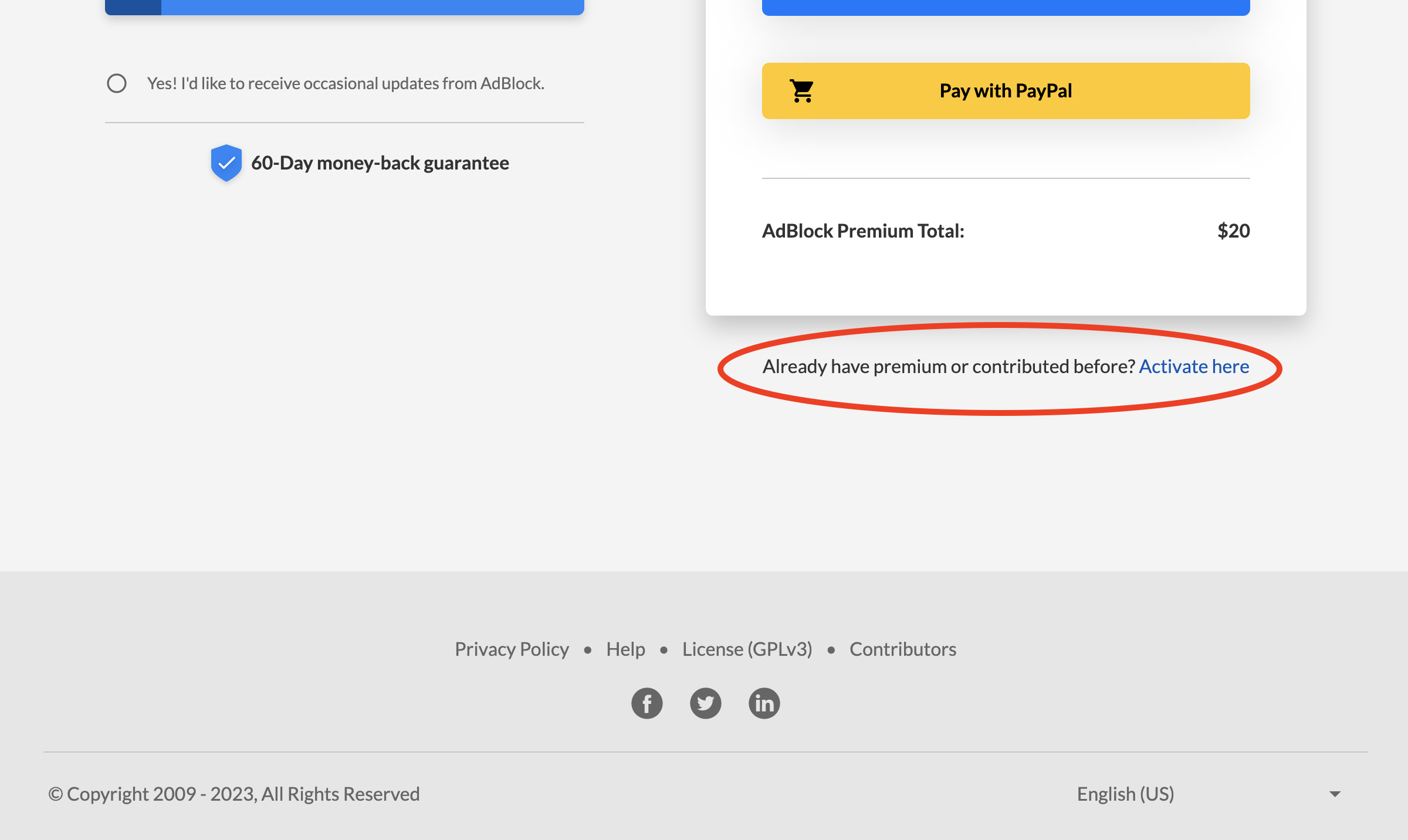Viewport: 1408px width, 840px height.
Task: Click the AdBlock Premium Total row
Action: point(863,230)
